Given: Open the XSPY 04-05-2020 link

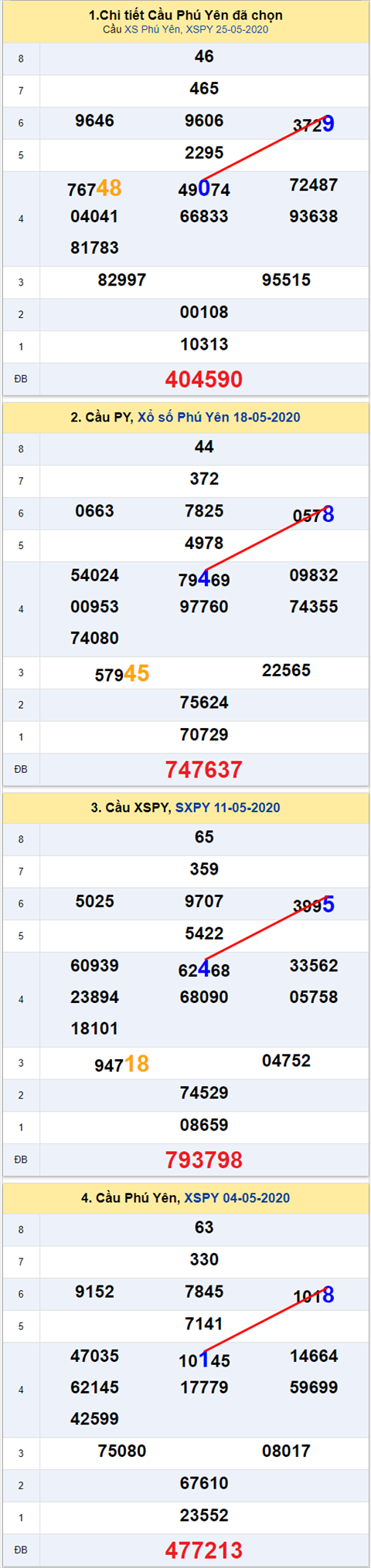Looking at the screenshot, I should (237, 1197).
